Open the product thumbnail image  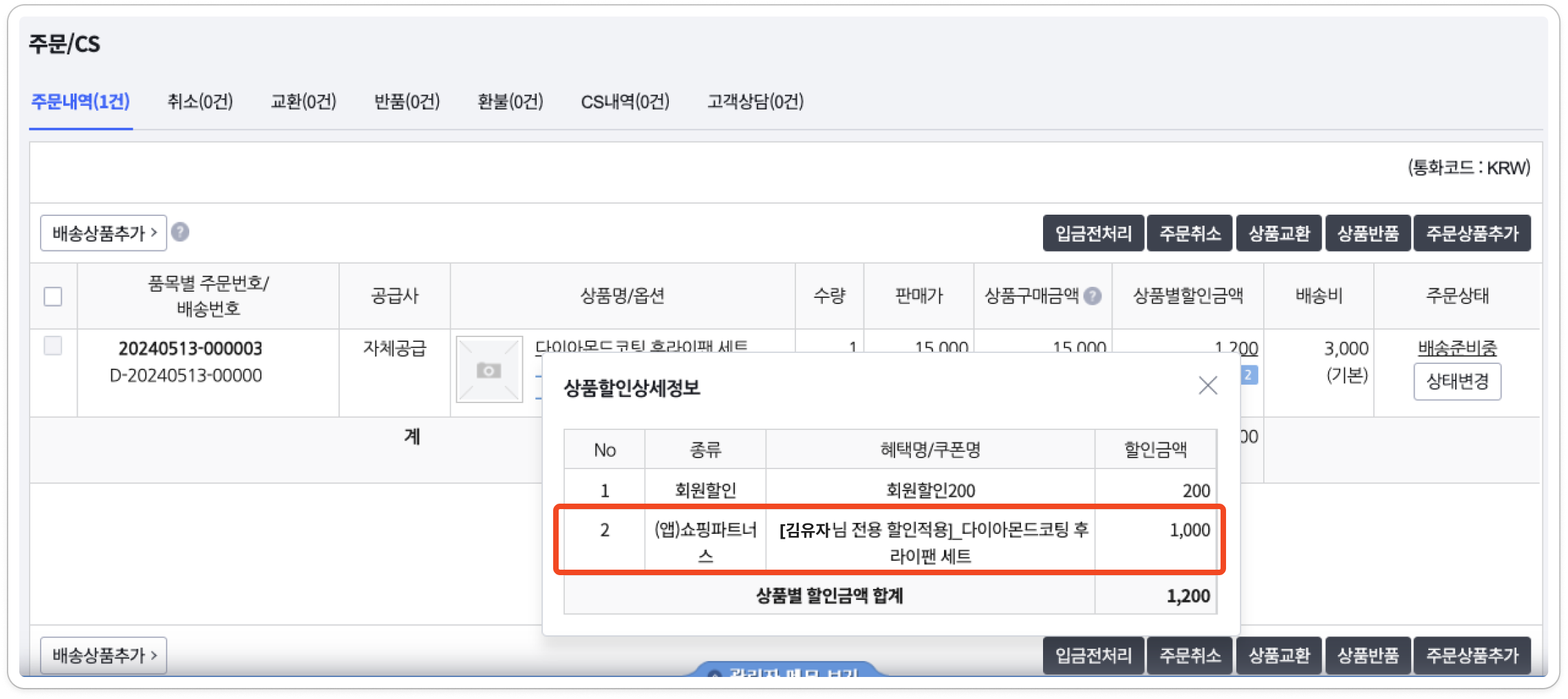(489, 369)
